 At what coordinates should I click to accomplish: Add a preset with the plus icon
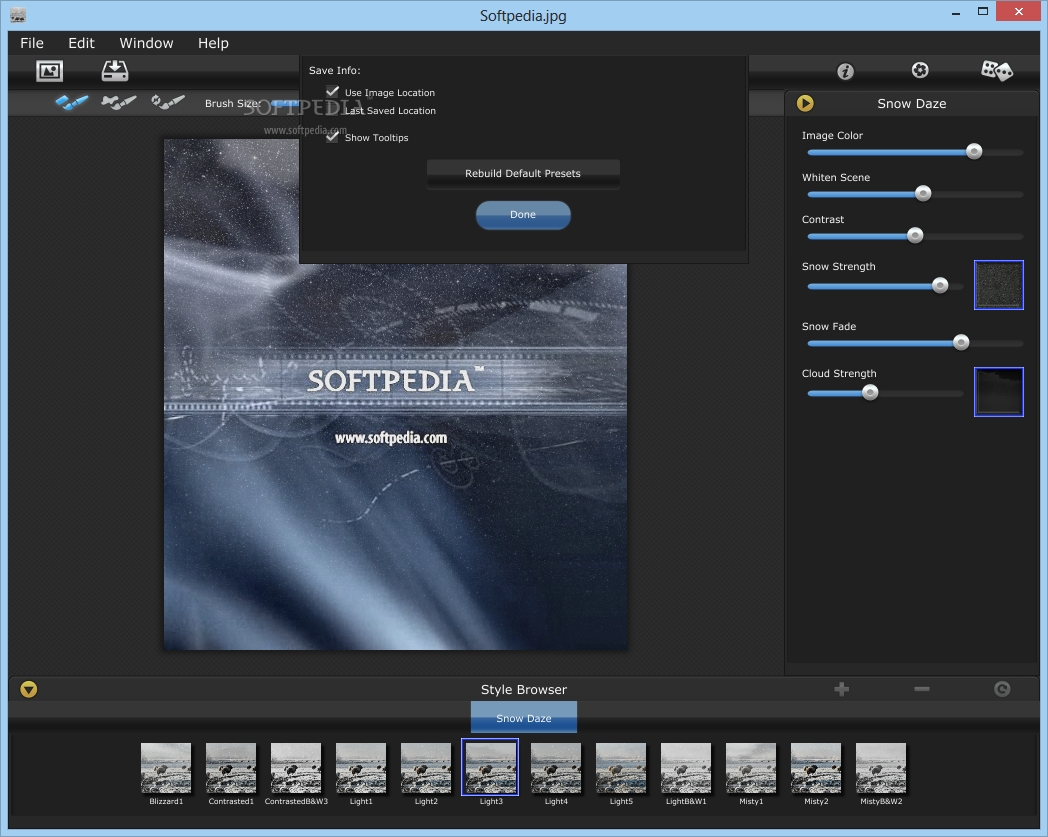[841, 689]
